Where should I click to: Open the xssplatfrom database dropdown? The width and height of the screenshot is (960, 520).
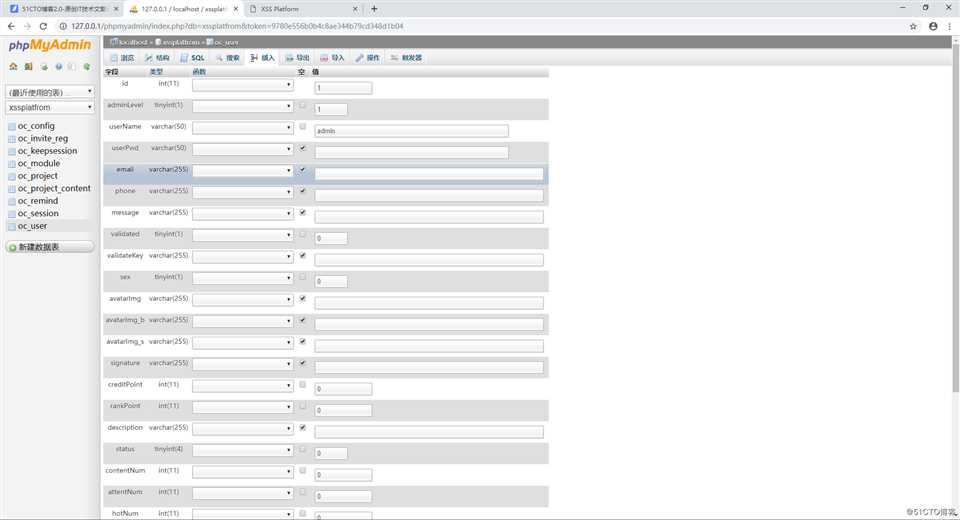click(x=50, y=107)
